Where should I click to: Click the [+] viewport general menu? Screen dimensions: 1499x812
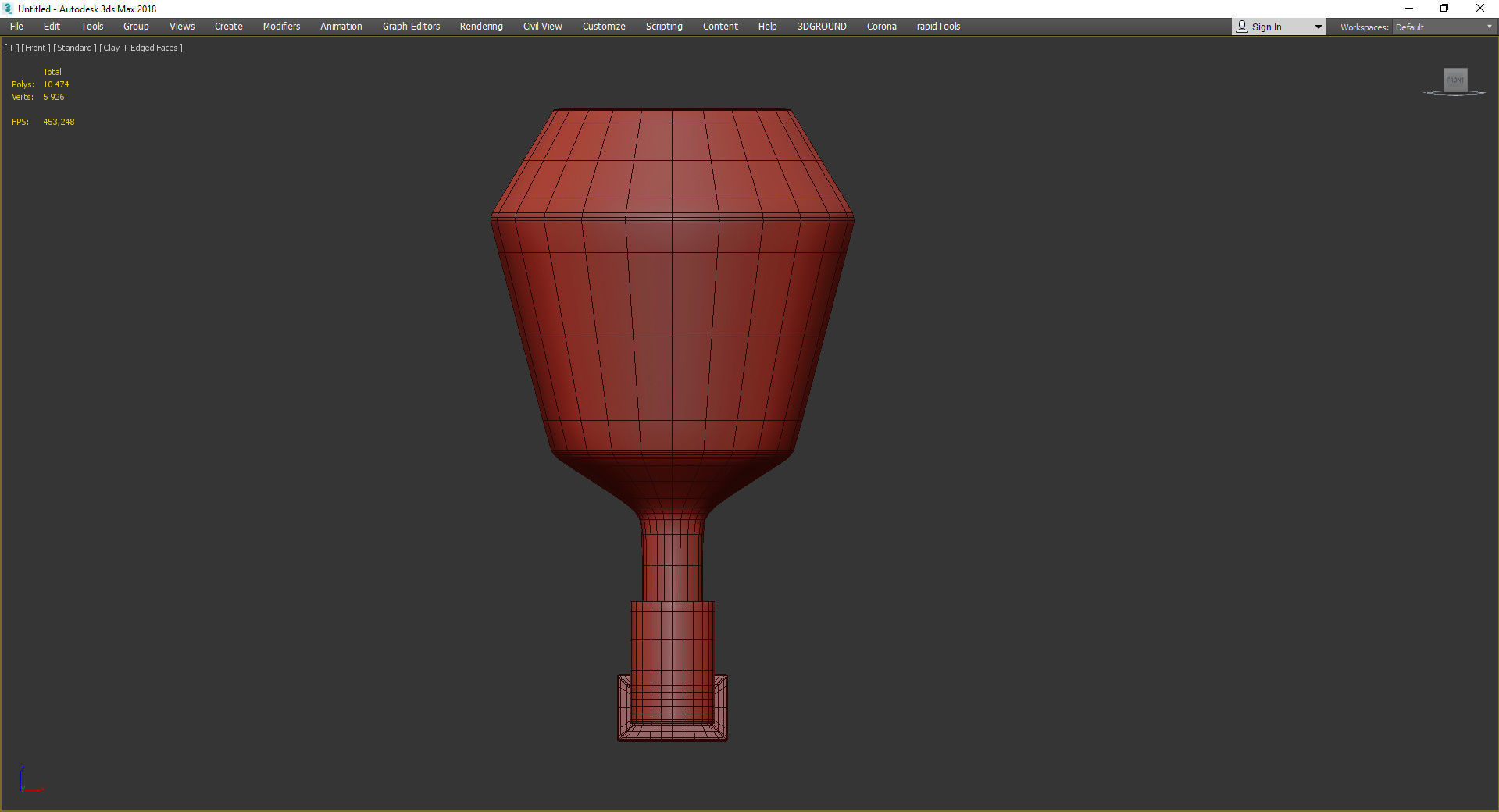click(x=12, y=48)
